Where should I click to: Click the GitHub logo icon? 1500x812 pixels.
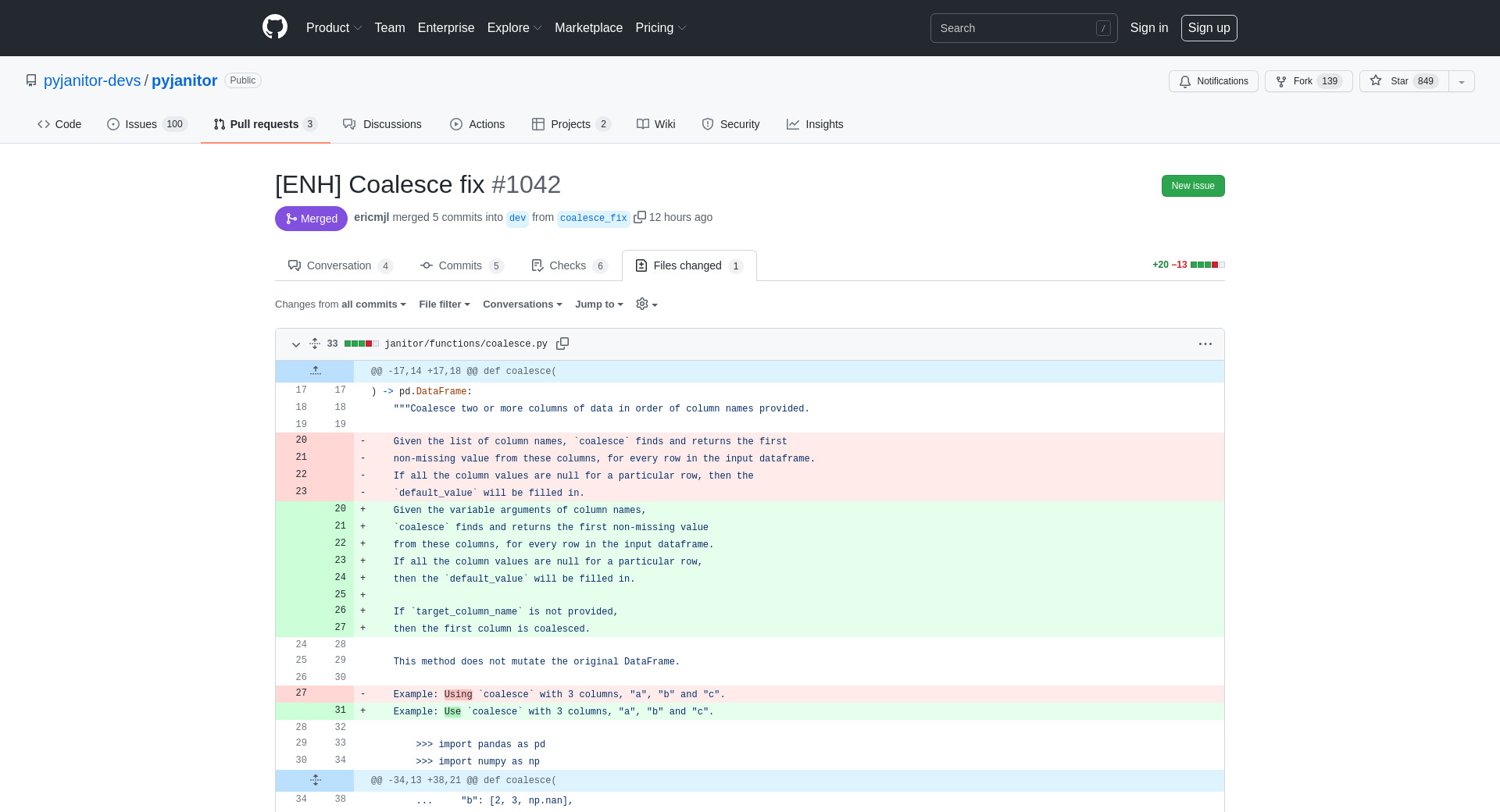275,27
